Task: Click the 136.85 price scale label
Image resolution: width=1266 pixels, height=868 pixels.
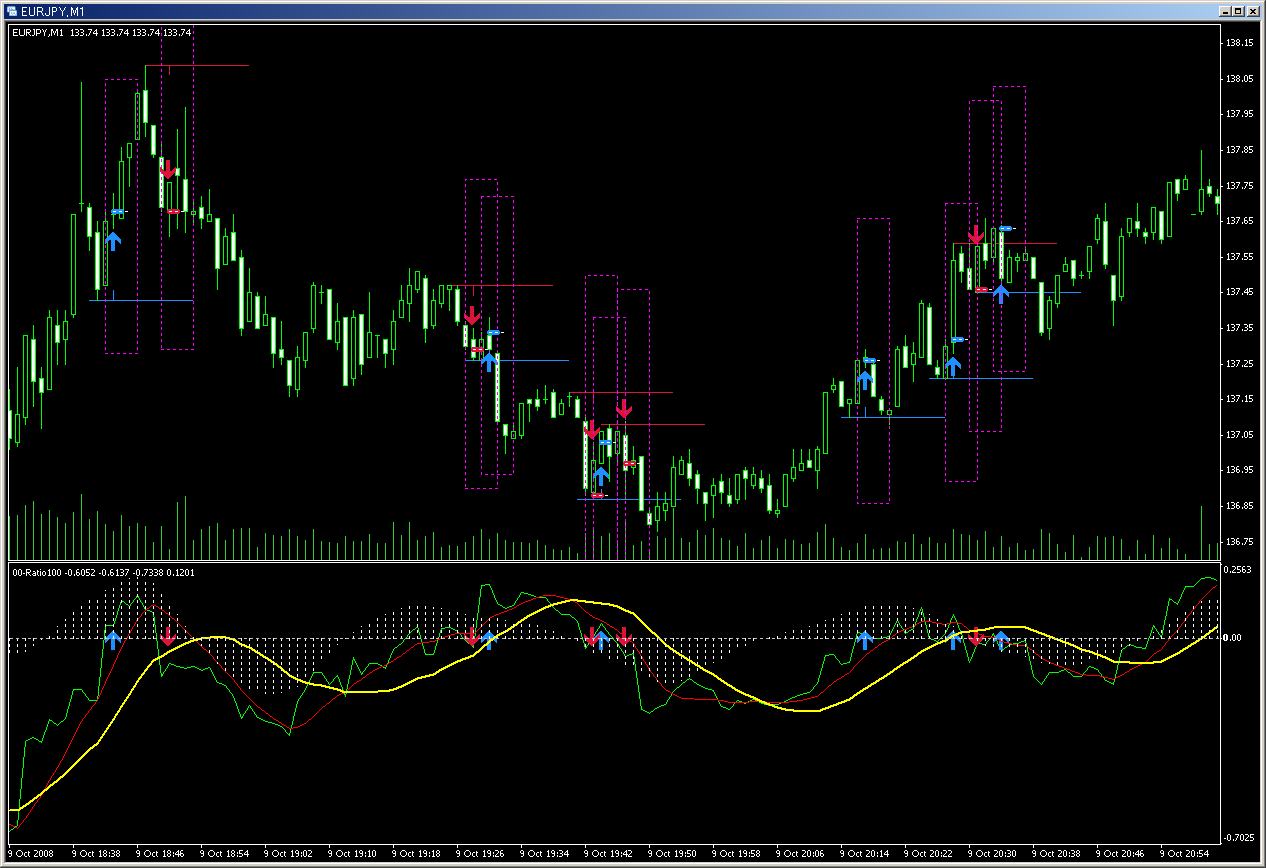Action: coord(1240,506)
